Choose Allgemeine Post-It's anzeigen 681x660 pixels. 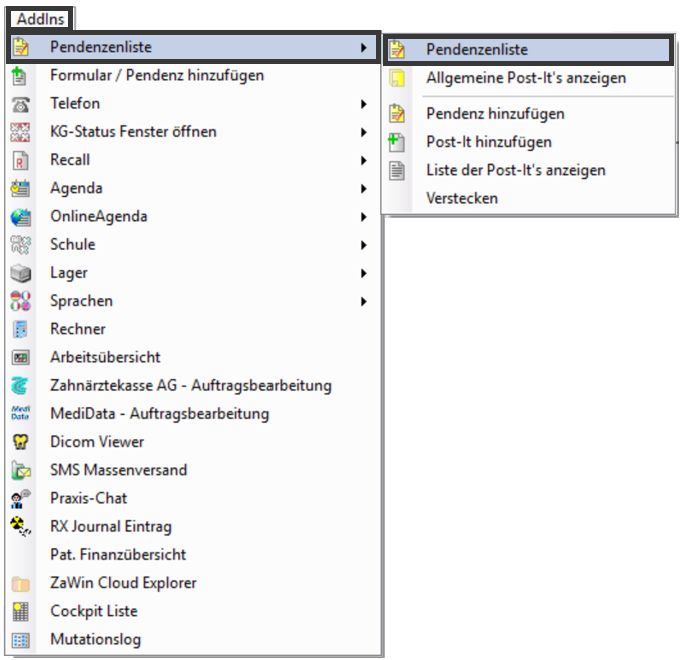click(x=528, y=78)
